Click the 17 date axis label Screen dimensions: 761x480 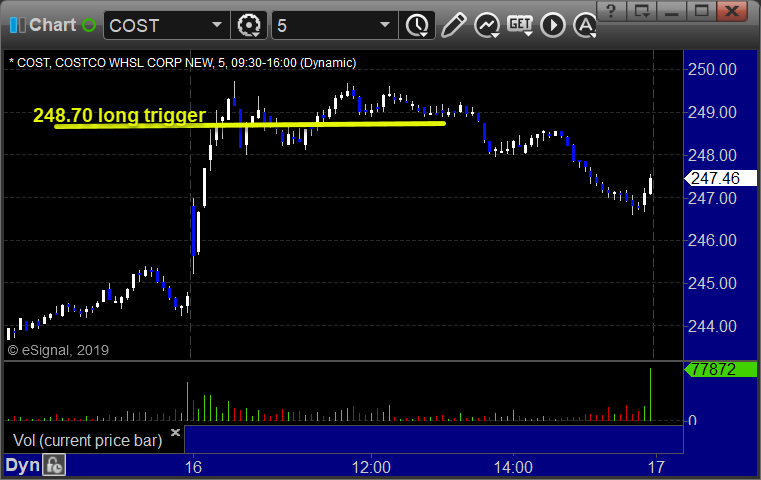(x=656, y=467)
